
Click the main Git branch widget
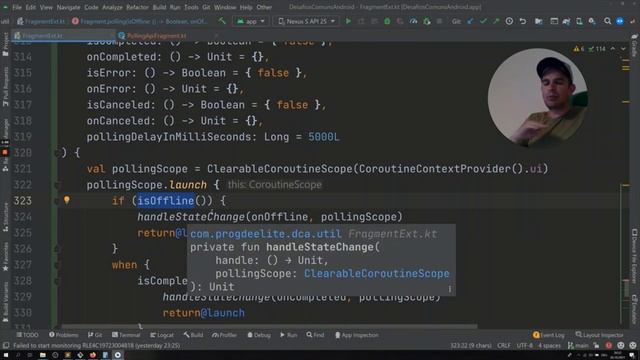(578, 345)
